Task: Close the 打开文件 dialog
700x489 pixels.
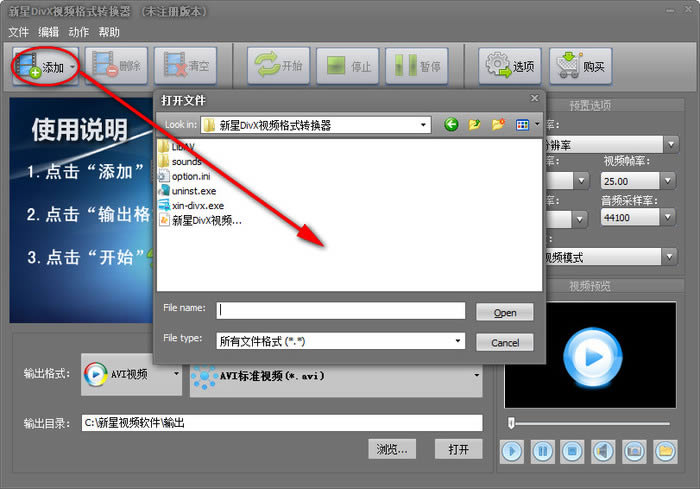Action: click(534, 98)
